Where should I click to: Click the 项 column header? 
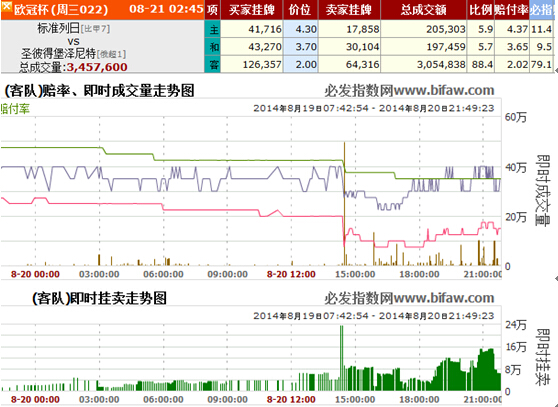click(x=212, y=10)
